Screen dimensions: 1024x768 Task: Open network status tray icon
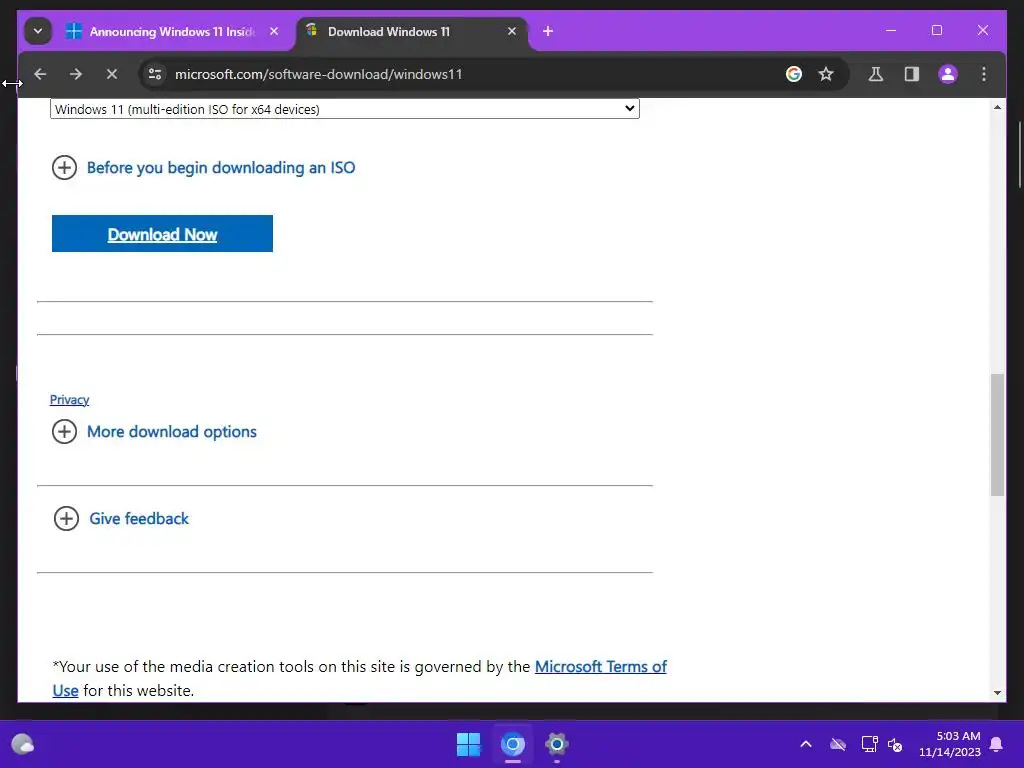click(x=869, y=744)
